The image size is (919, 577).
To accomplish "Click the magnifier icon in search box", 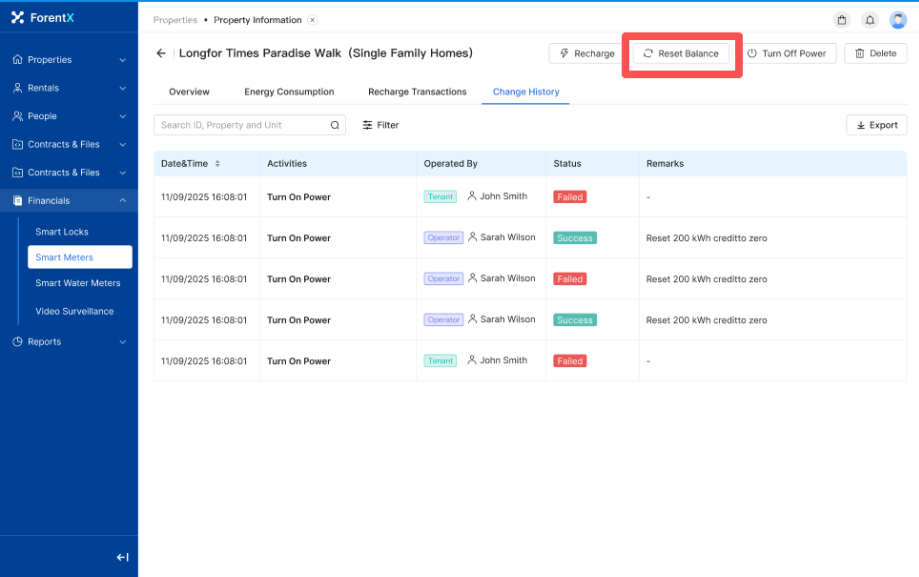I will pyautogui.click(x=335, y=125).
